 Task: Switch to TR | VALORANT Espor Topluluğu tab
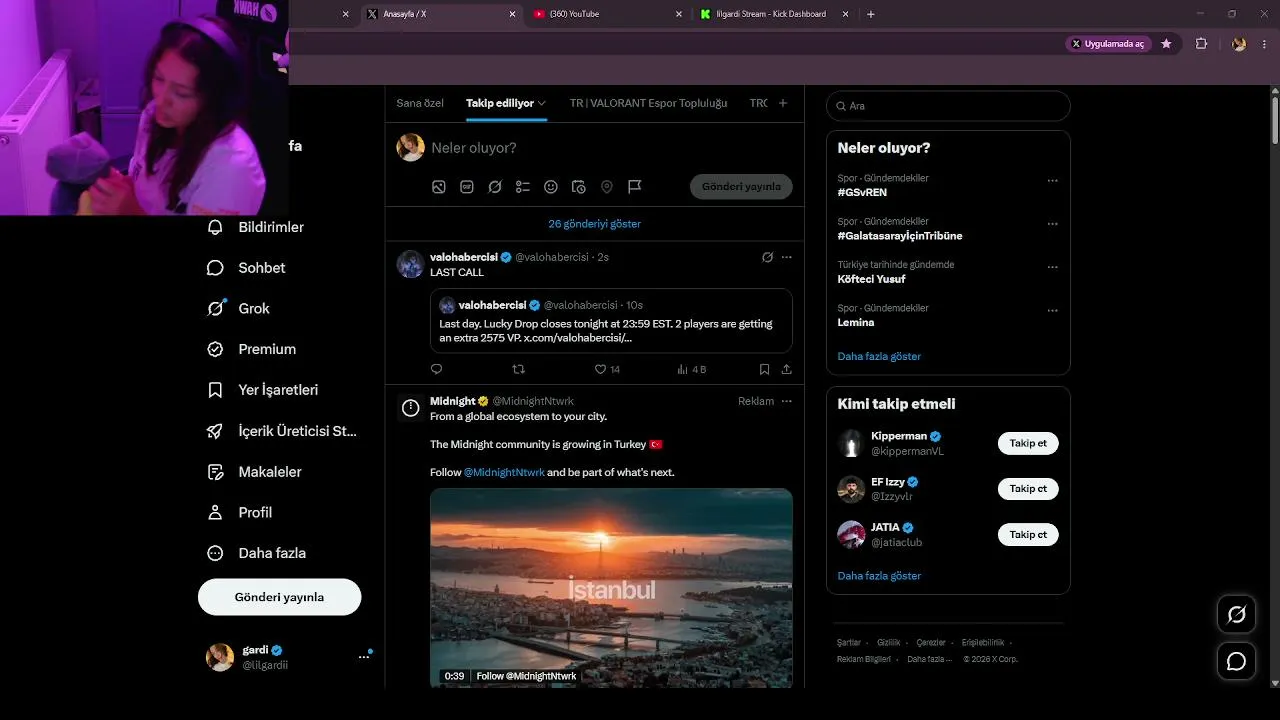click(648, 103)
